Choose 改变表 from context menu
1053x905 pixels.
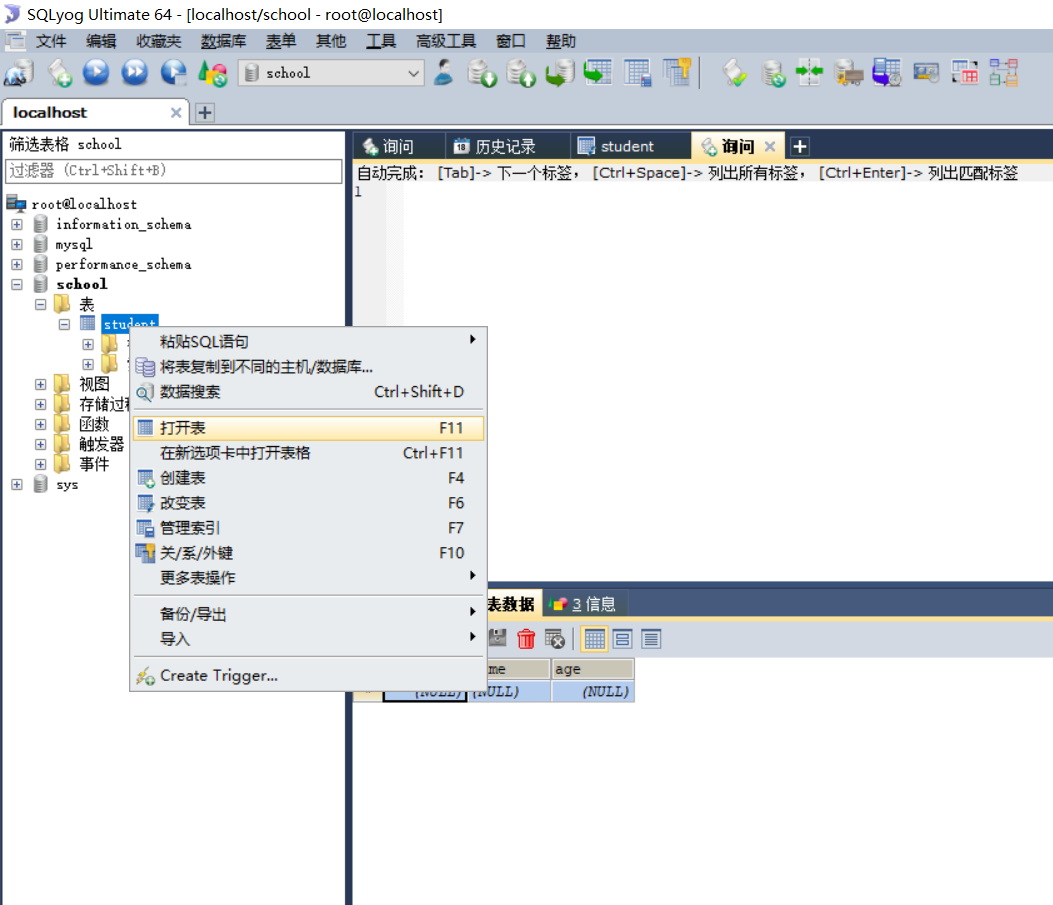pyautogui.click(x=308, y=503)
